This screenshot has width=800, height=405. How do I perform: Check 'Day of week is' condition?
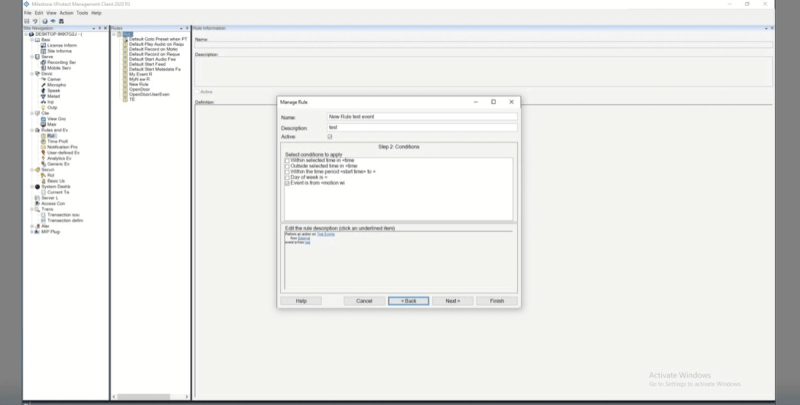(287, 178)
